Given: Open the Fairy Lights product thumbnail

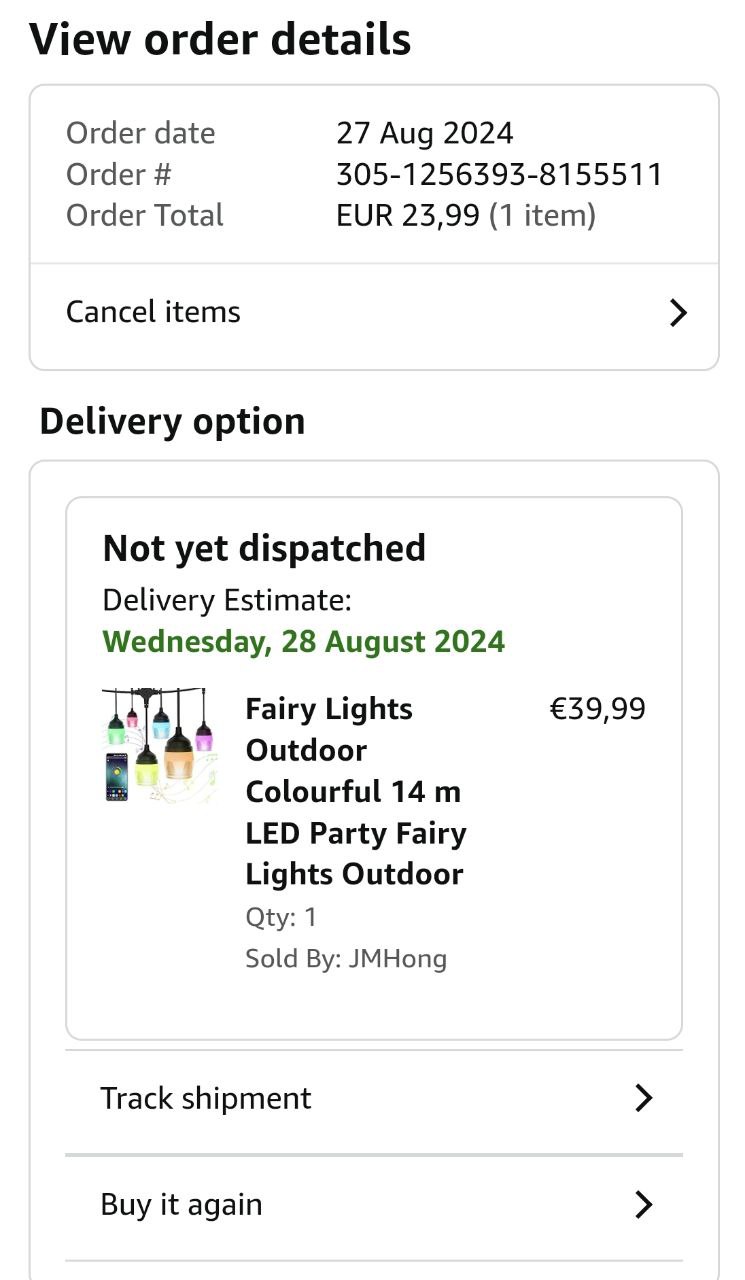Looking at the screenshot, I should (x=159, y=746).
